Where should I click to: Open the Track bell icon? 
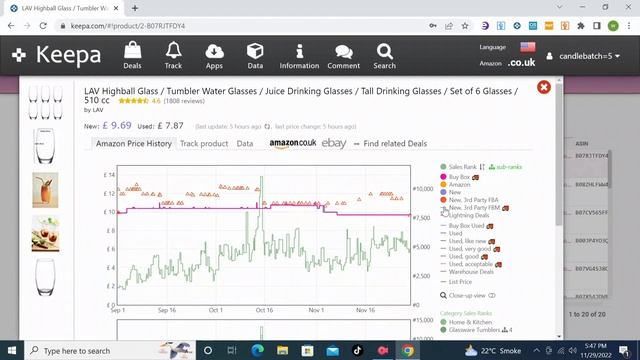tap(173, 55)
